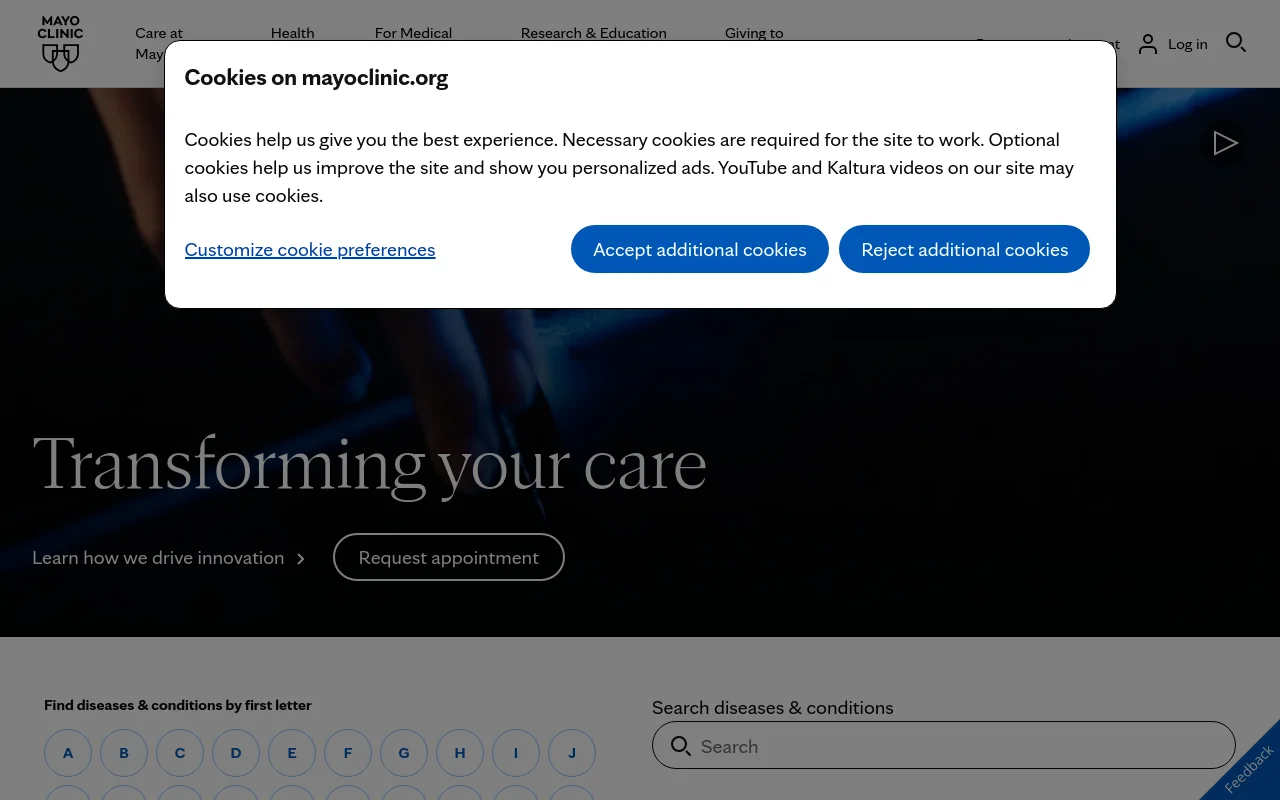This screenshot has height=800, width=1280.
Task: Accept additional cookies
Action: (699, 248)
